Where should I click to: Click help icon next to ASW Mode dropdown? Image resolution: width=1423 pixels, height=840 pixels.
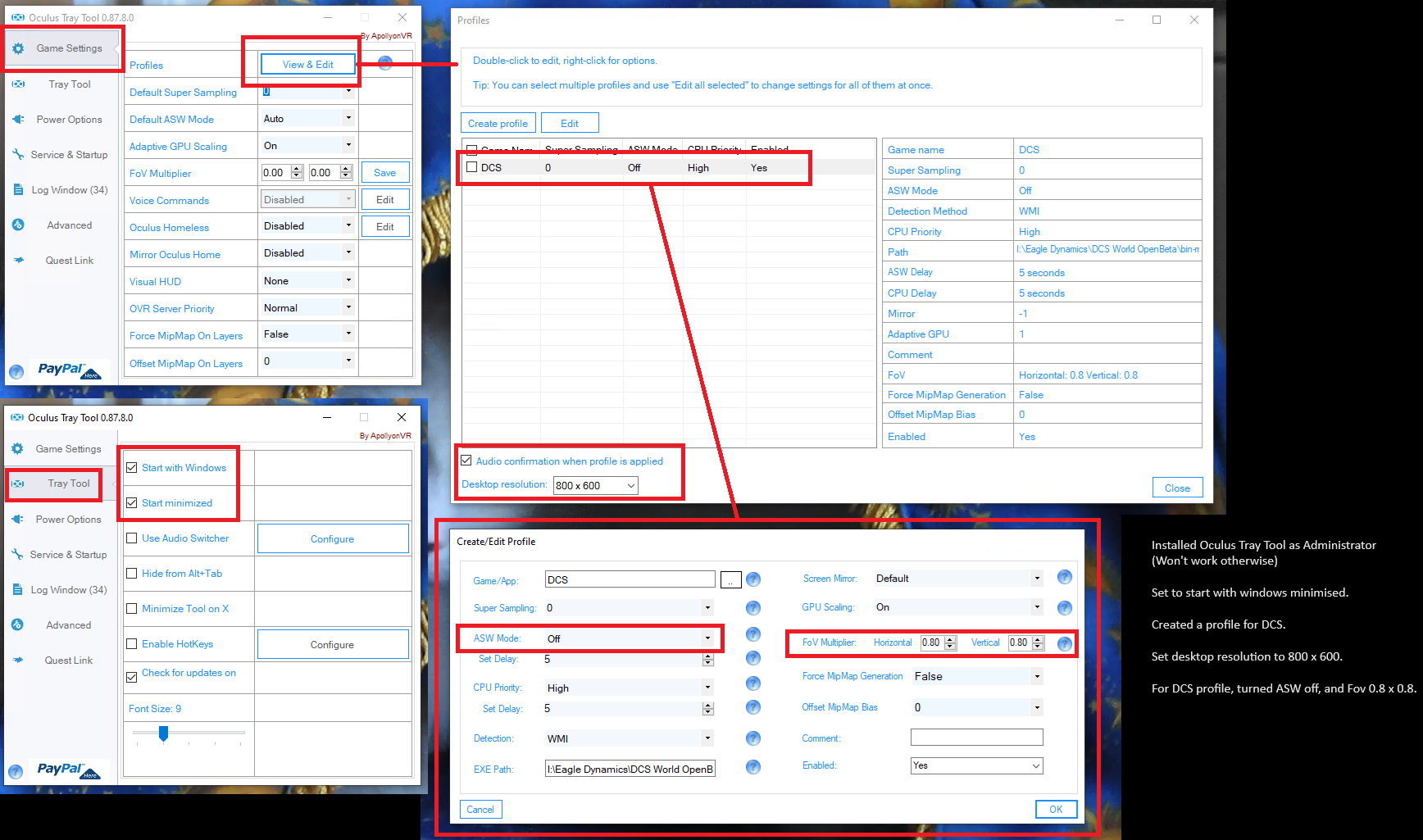(x=753, y=634)
